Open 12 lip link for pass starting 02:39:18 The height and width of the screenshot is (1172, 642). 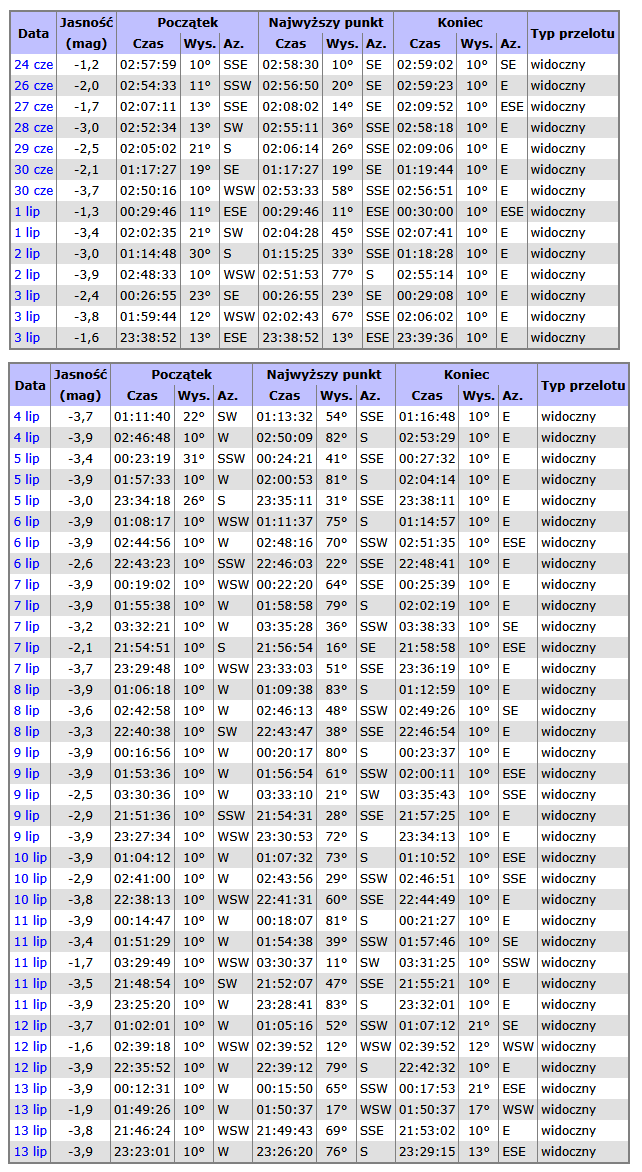tap(30, 1046)
